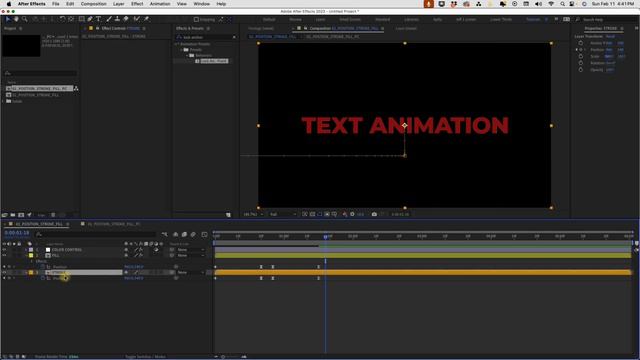
Task: Select the Roto Brush tool
Action: (x=137, y=19)
